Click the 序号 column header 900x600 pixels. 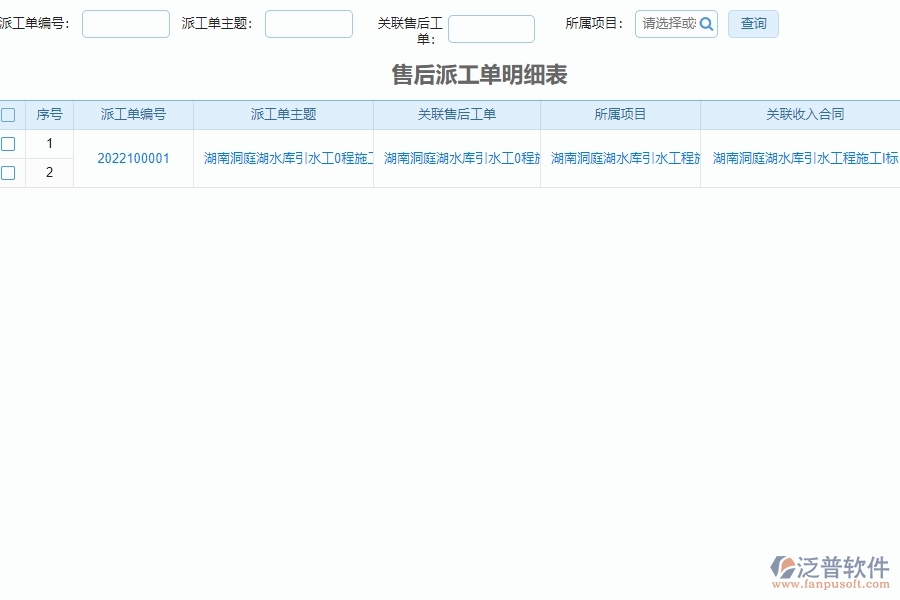(49, 114)
